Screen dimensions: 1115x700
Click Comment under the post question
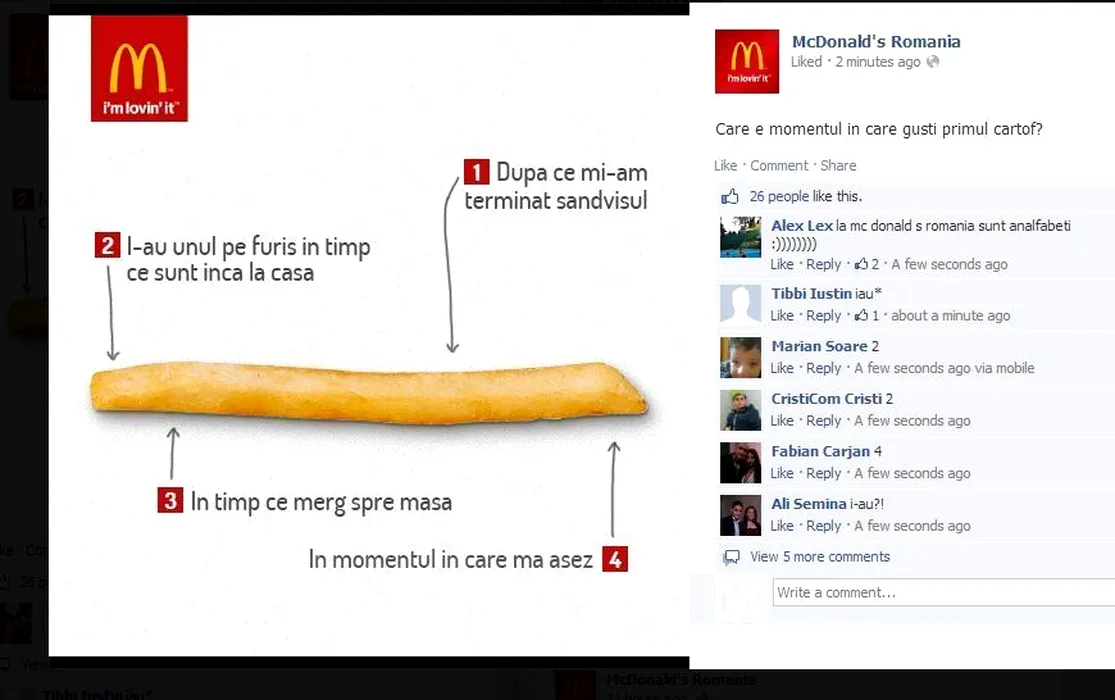click(x=779, y=165)
